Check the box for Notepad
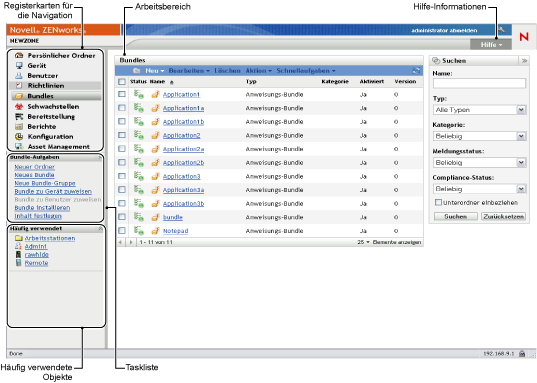Viewport: 537px width, 383px height. click(x=122, y=231)
